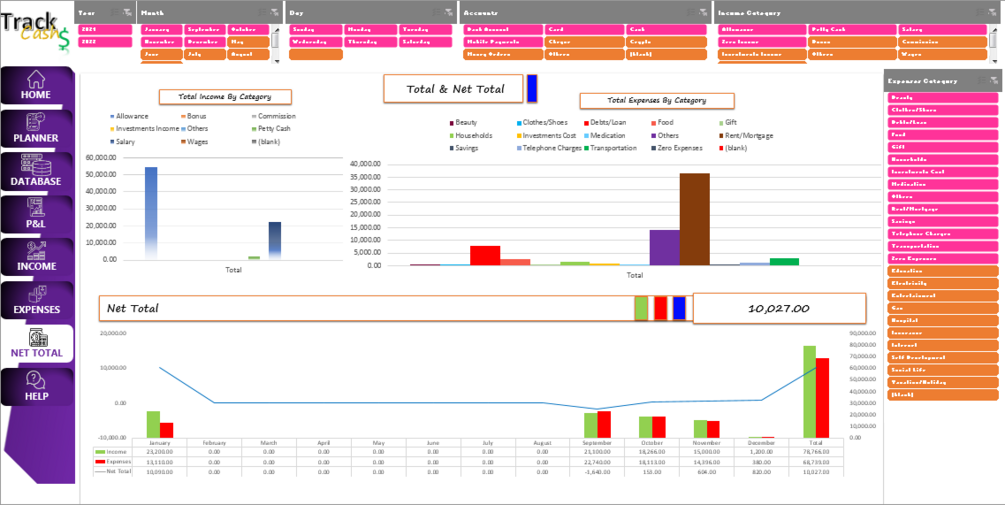Clear the Day slicer filter
The image size is (1005, 505).
click(x=448, y=12)
